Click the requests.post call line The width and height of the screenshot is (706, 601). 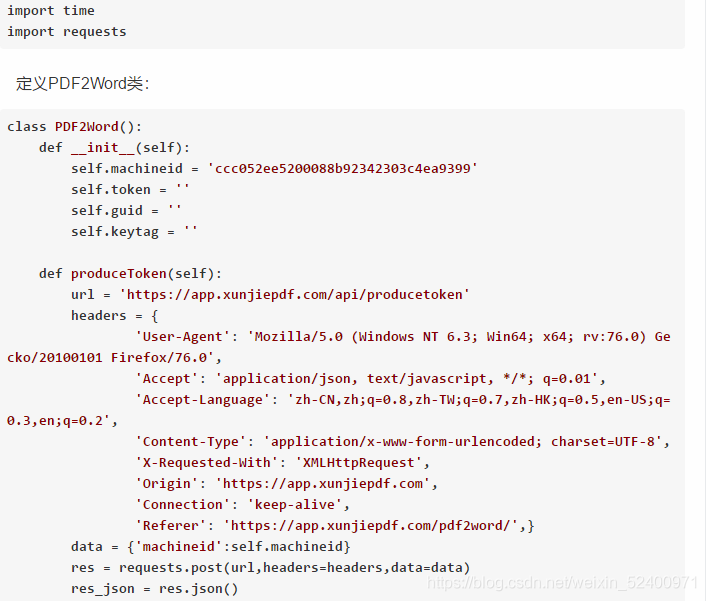[x=271, y=568]
